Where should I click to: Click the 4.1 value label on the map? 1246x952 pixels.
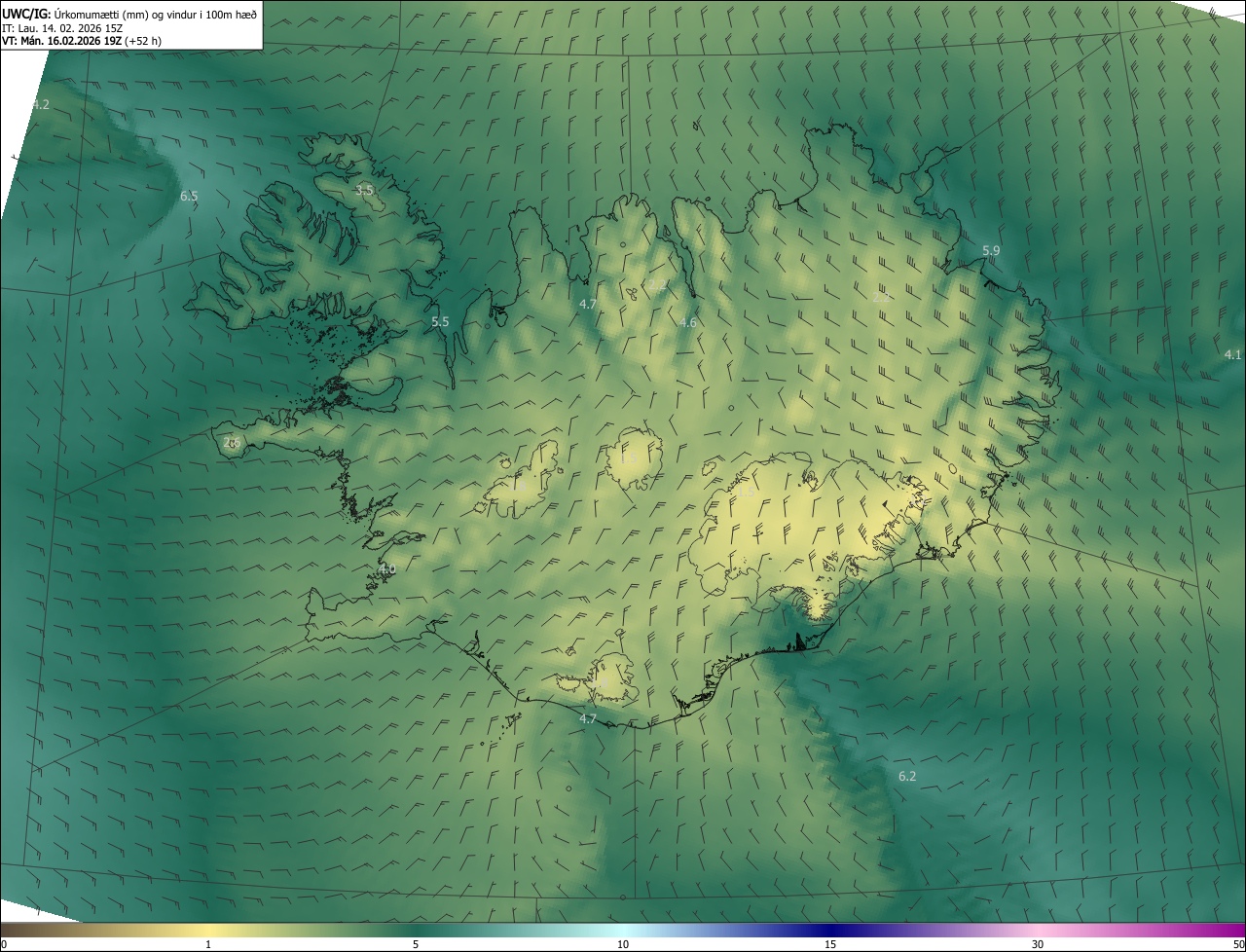(x=1232, y=354)
